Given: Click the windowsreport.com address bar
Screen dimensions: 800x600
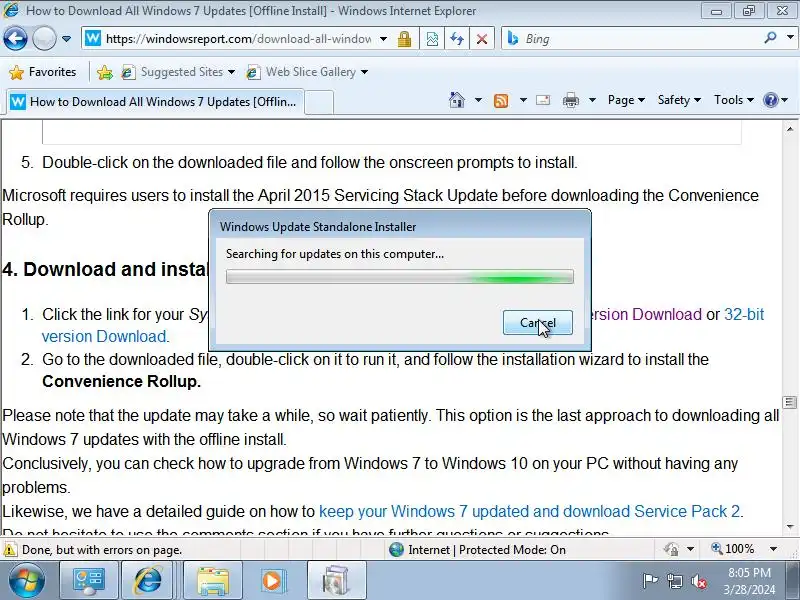Looking at the screenshot, I should (238, 39).
